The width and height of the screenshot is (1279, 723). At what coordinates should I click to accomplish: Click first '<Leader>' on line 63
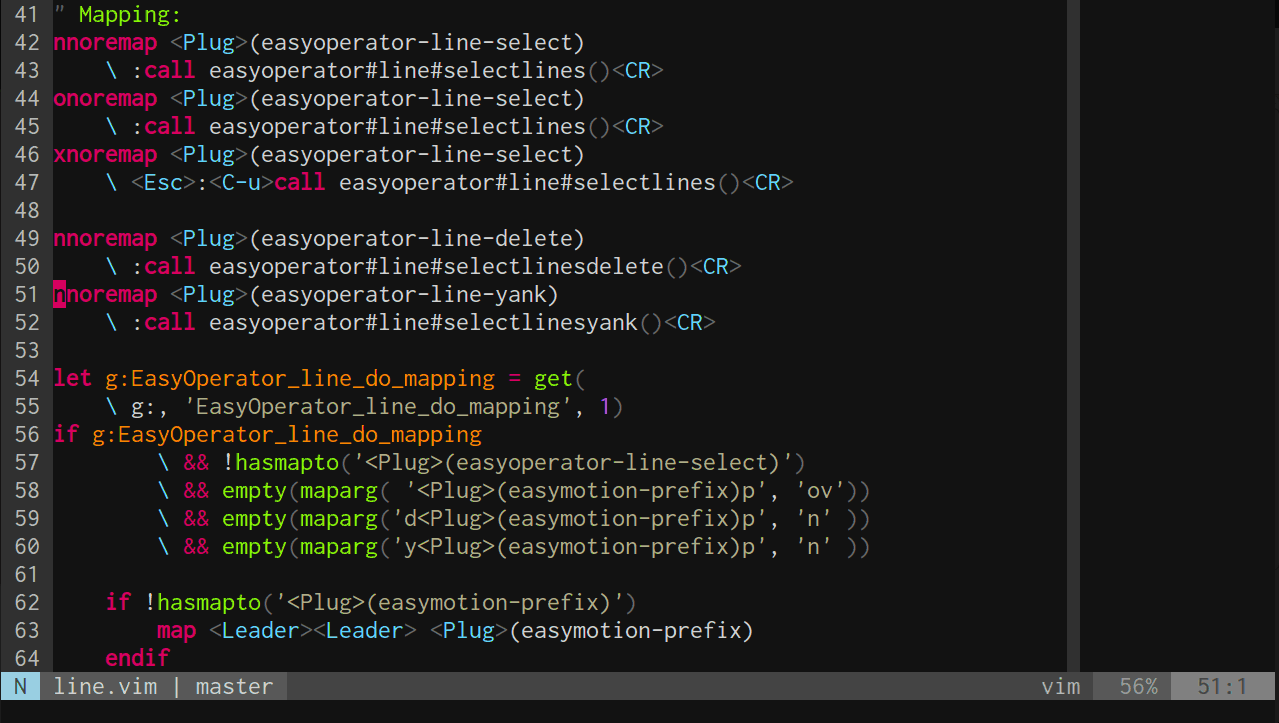tap(261, 631)
